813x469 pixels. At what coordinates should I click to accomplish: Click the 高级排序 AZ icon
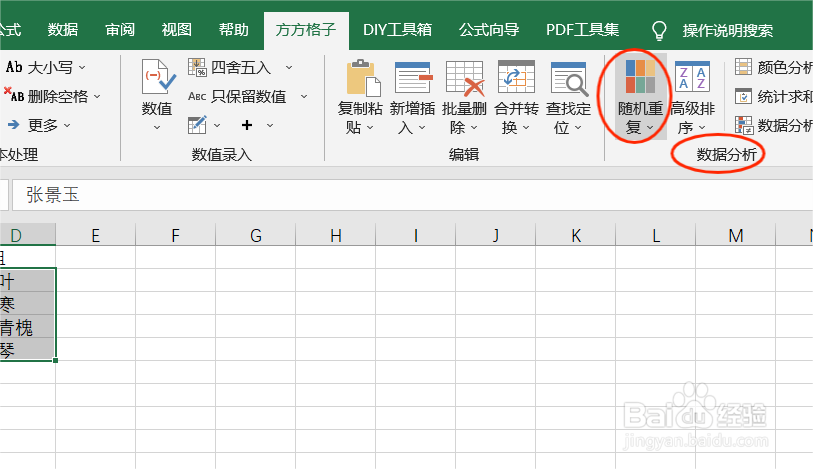pos(692,77)
